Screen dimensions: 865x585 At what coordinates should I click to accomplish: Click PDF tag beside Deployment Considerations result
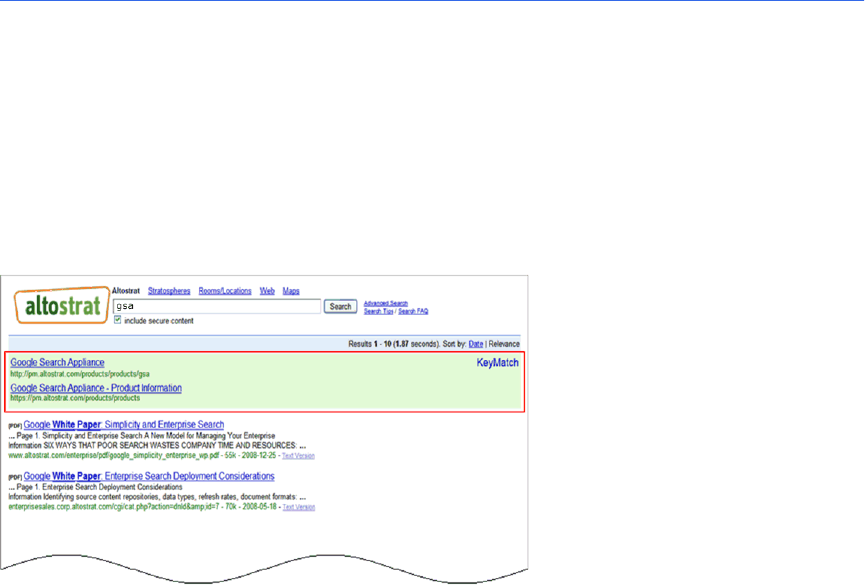(15, 477)
